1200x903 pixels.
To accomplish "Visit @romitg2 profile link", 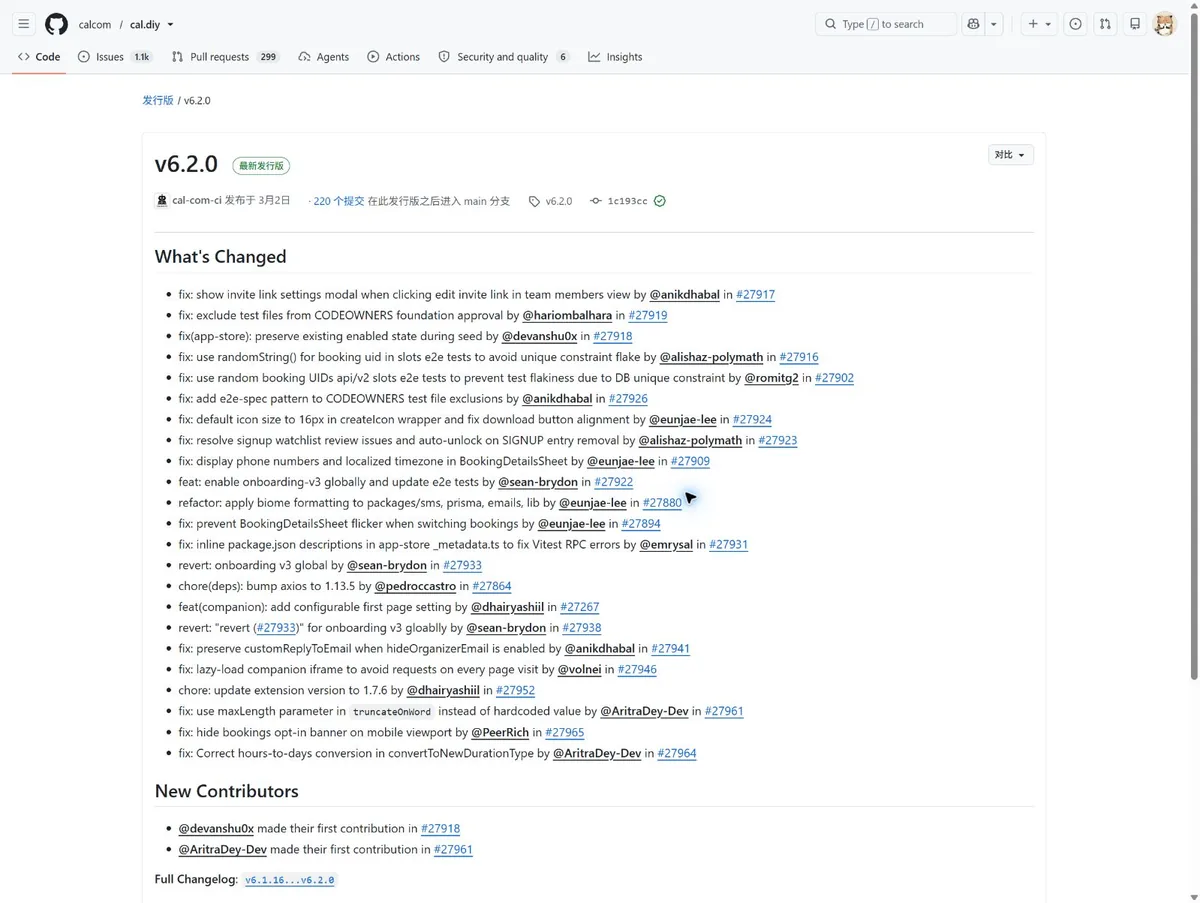I will (x=771, y=378).
